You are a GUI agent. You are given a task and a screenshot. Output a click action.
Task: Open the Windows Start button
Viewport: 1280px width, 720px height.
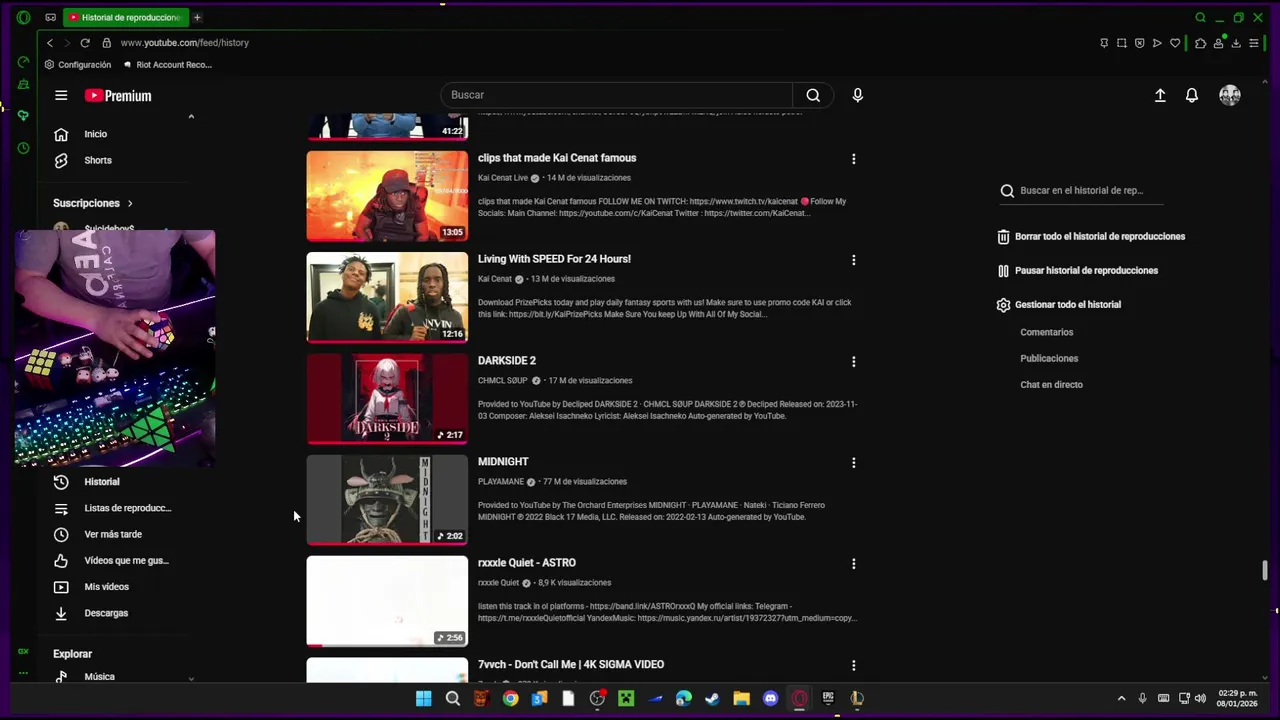coord(423,698)
